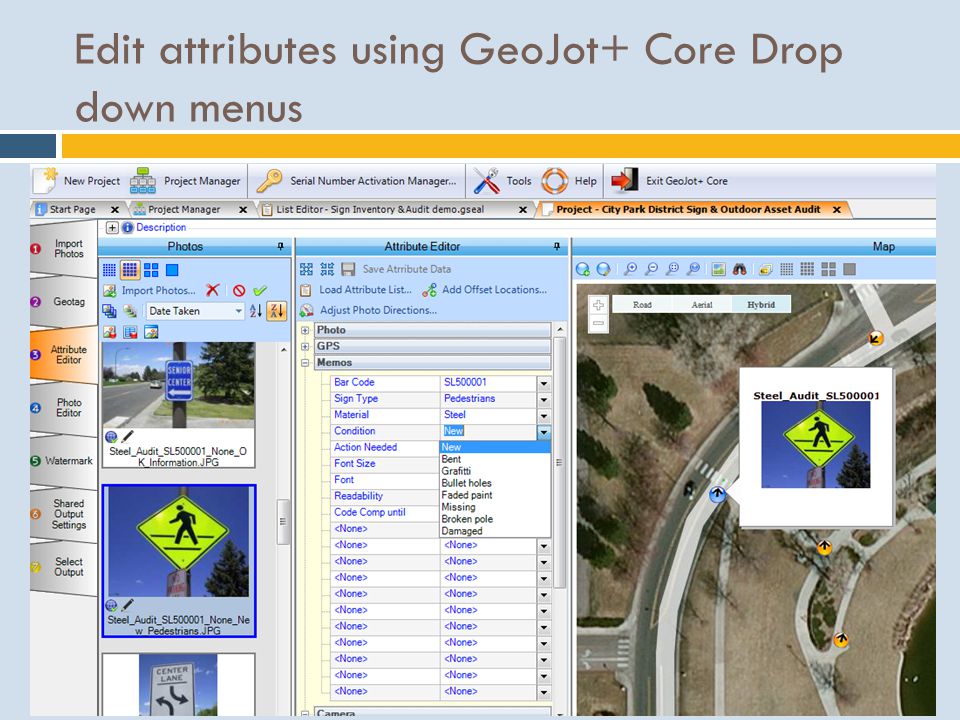This screenshot has height=720, width=960.
Task: Pin the Attribute Editor panel
Action: point(557,246)
